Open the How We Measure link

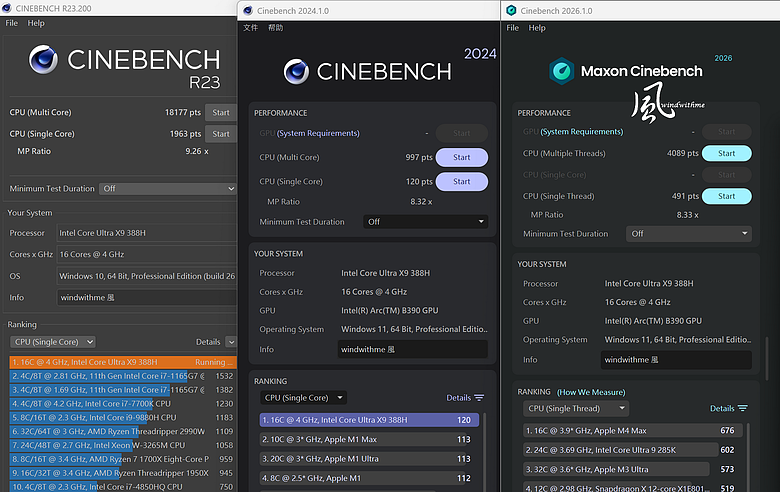pyautogui.click(x=591, y=392)
